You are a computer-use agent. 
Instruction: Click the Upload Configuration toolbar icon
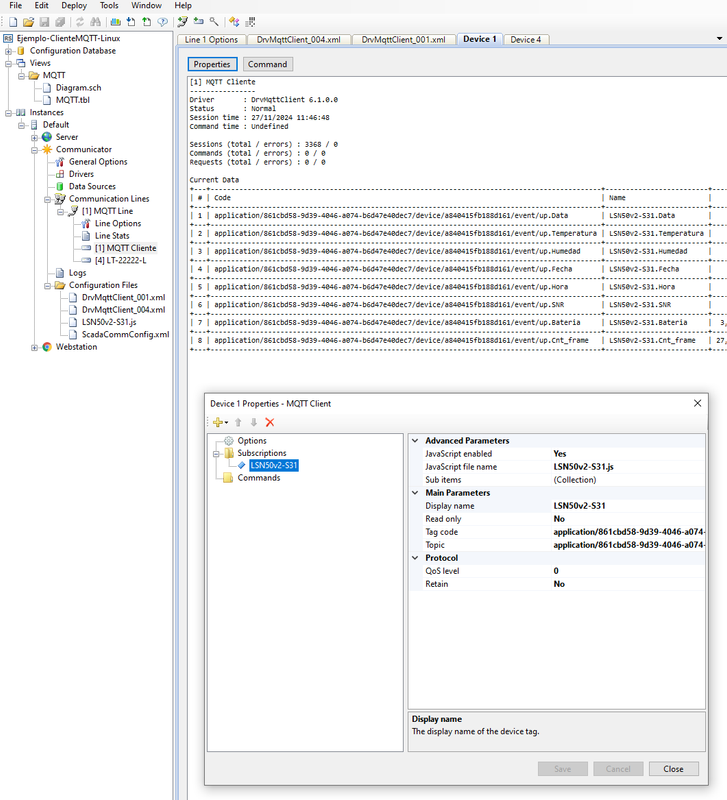pos(147,22)
